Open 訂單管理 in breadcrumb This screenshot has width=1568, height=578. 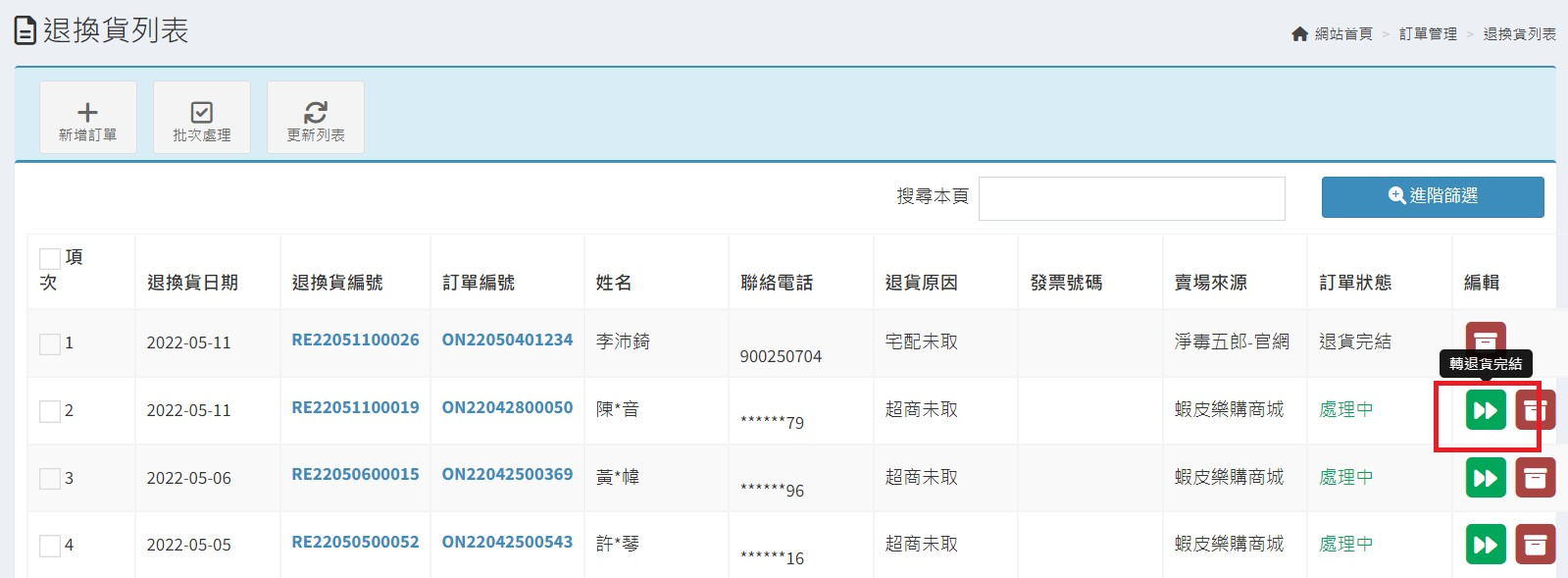pos(1428,34)
